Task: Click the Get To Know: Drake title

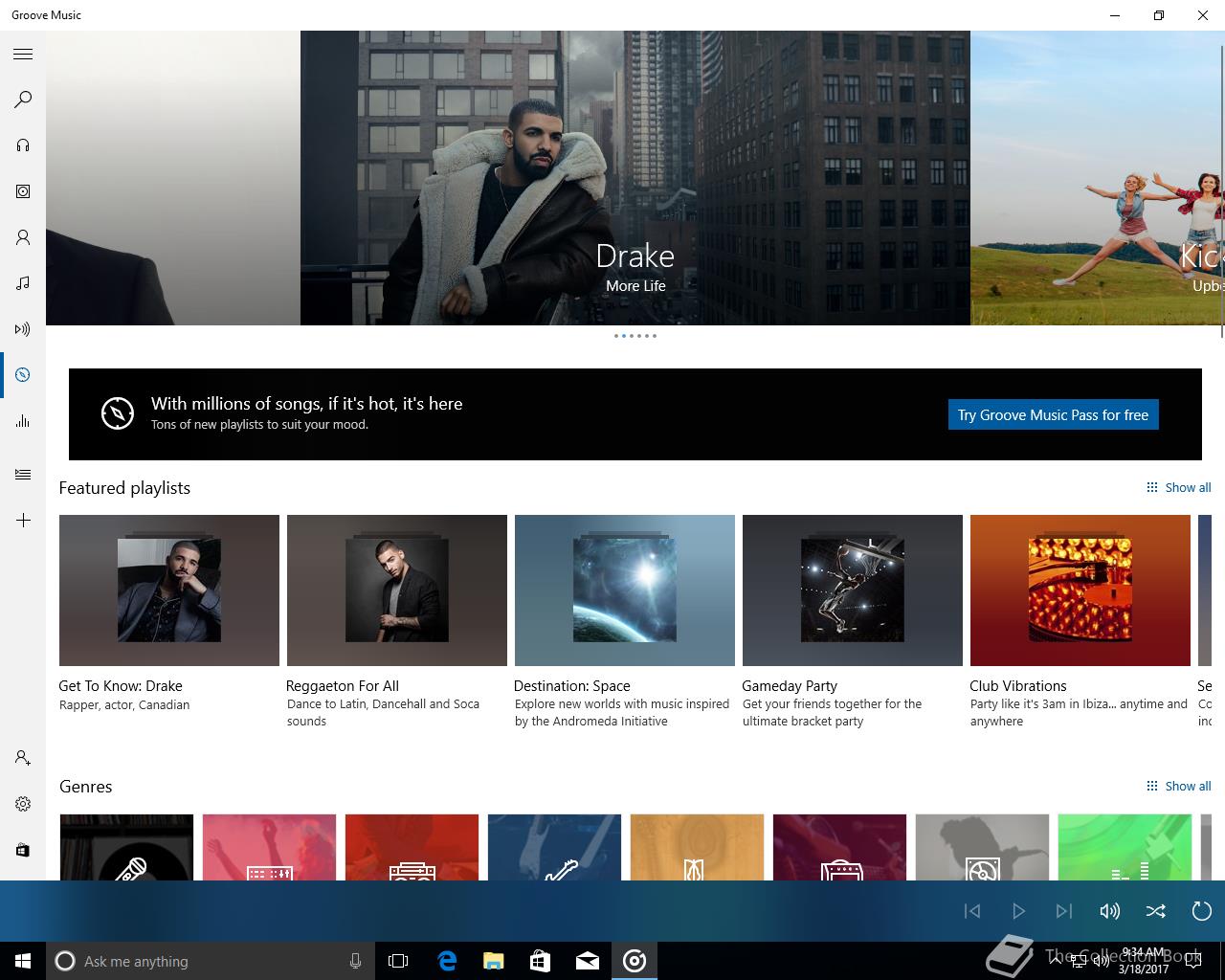Action: pyautogui.click(x=121, y=685)
